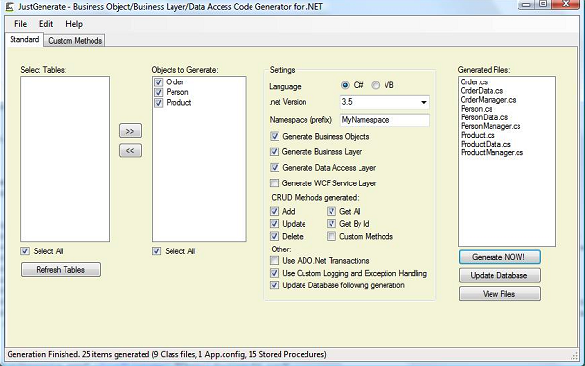This screenshot has height=366, width=585.
Task: Toggle Select All under Select Tables
Action: pyautogui.click(x=25, y=251)
